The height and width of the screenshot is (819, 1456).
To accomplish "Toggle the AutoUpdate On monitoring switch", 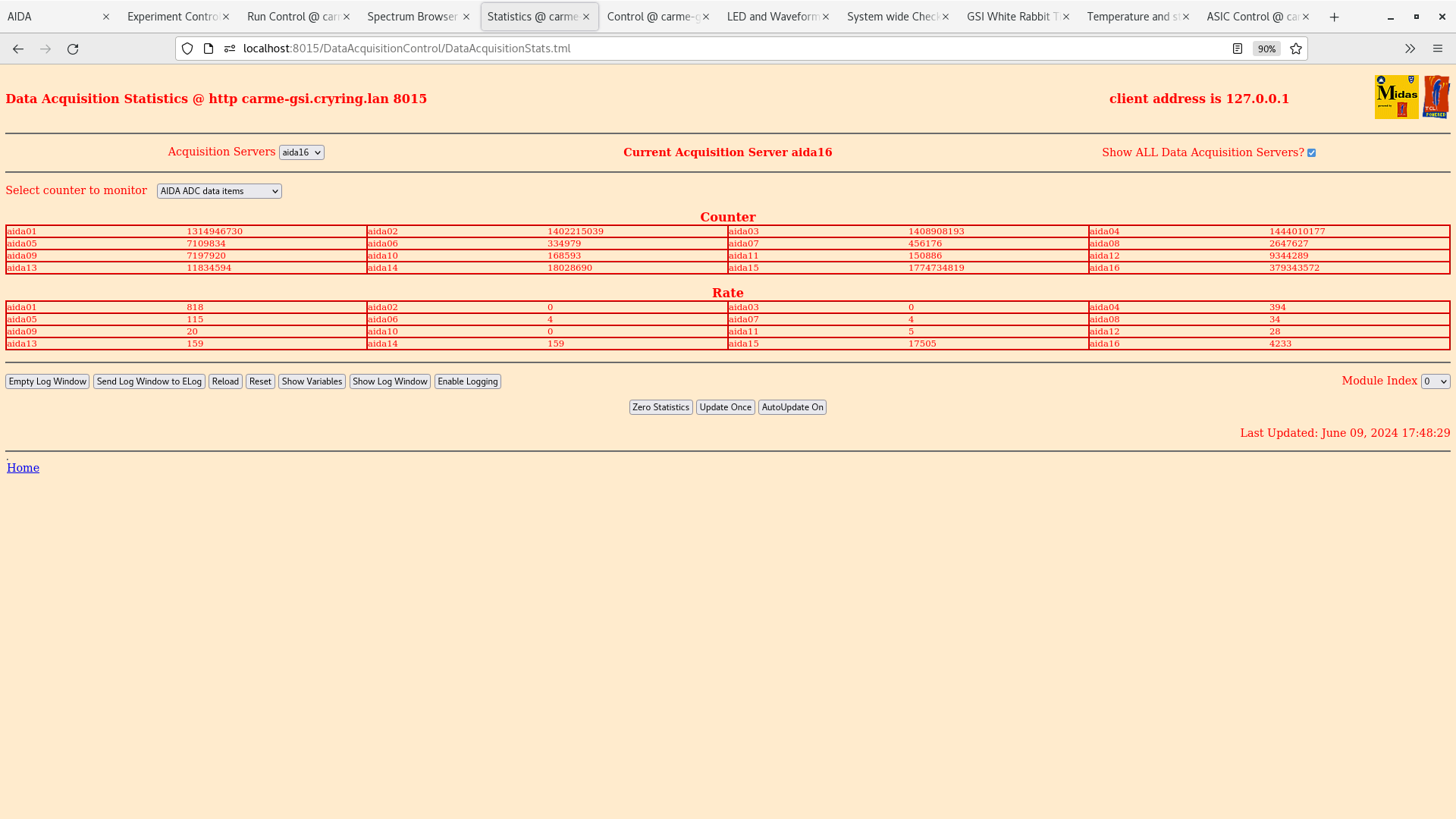I will [792, 407].
